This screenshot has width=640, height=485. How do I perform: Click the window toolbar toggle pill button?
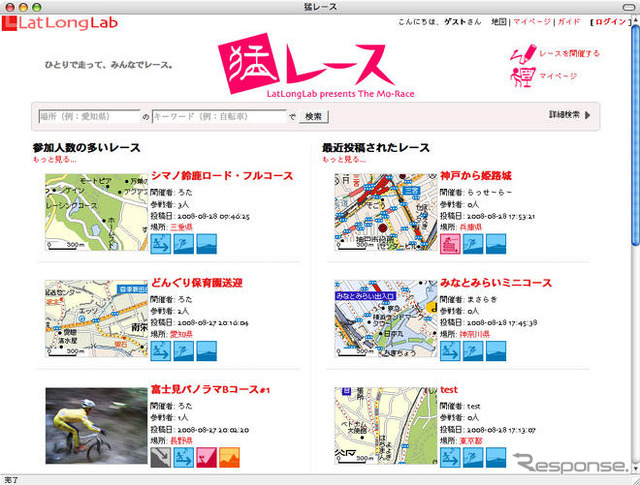[x=629, y=7]
